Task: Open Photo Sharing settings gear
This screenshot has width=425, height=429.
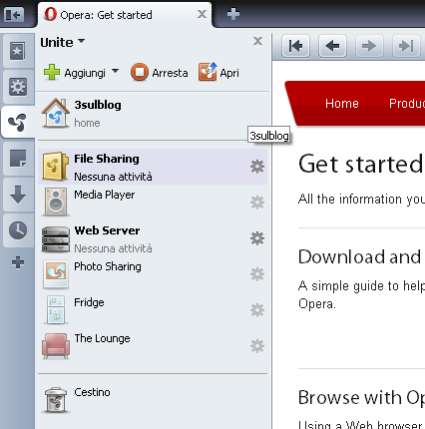Action: [257, 274]
